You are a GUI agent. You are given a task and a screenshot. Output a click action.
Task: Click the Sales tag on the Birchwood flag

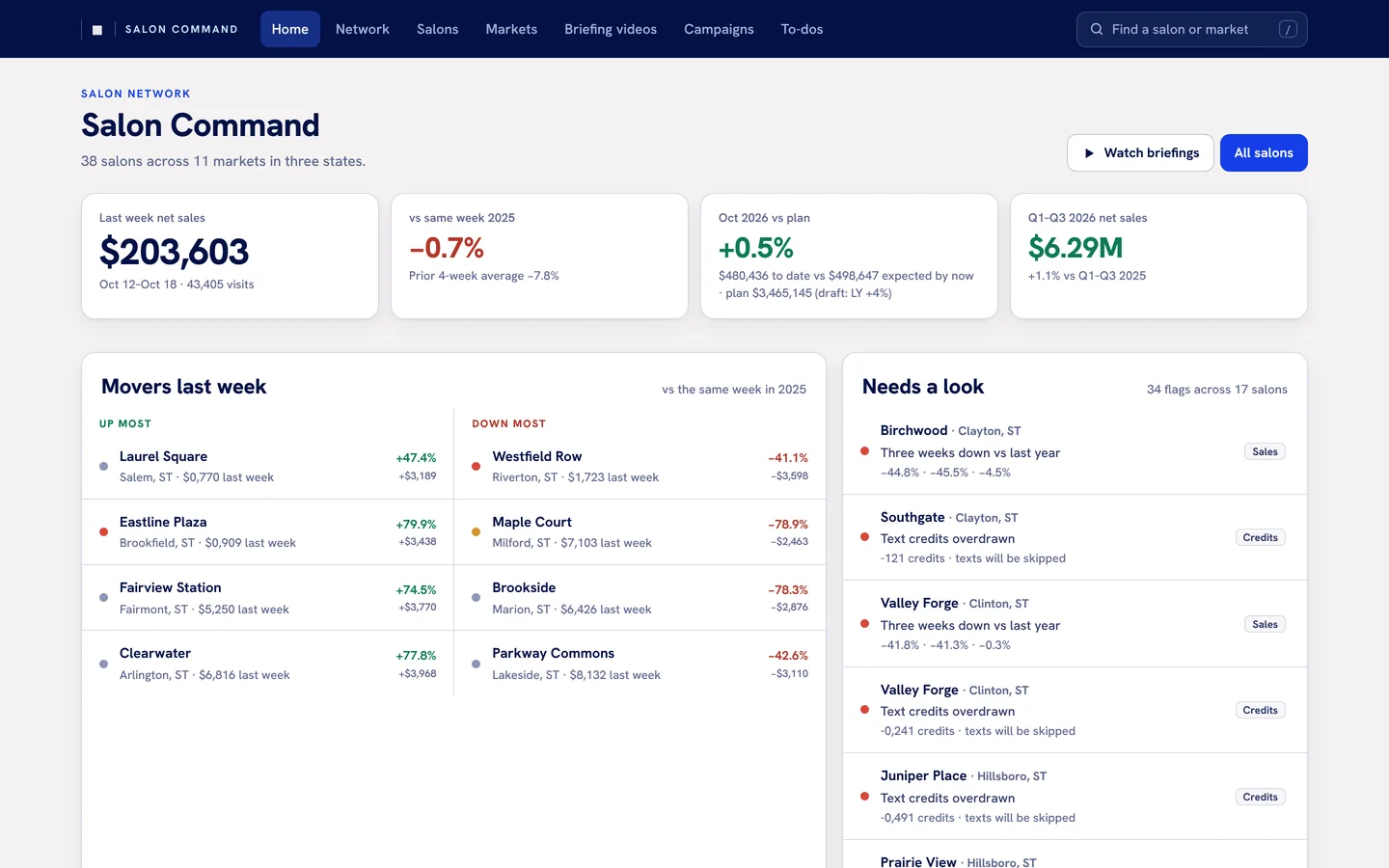click(x=1265, y=451)
